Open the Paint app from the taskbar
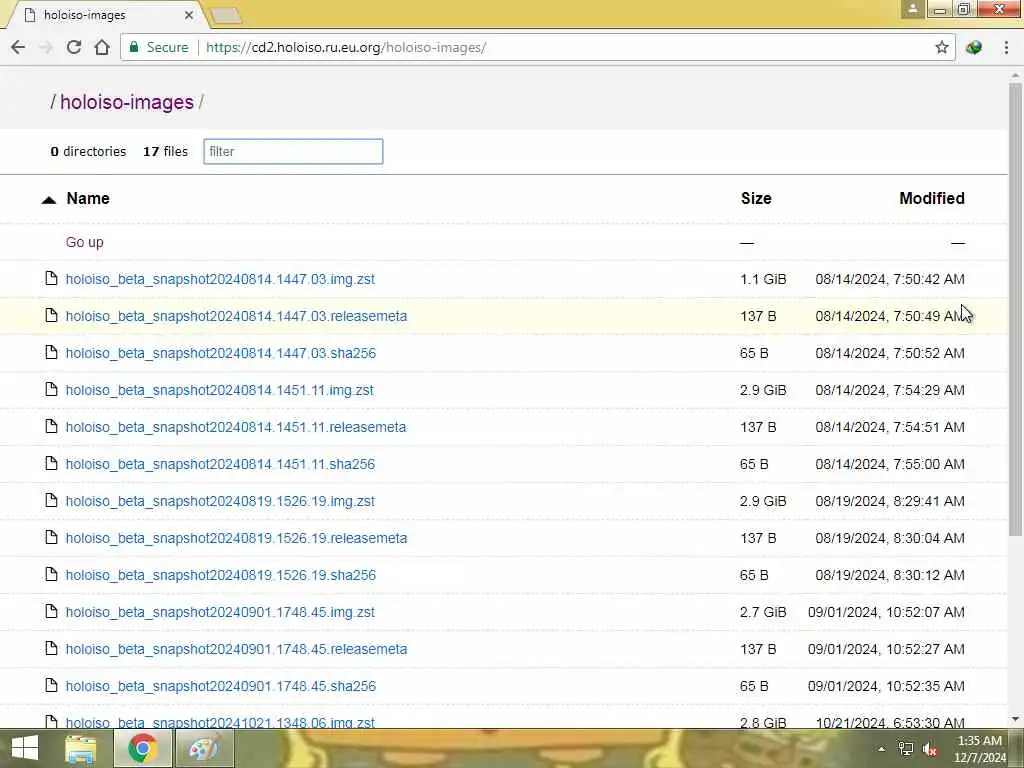 [204, 748]
